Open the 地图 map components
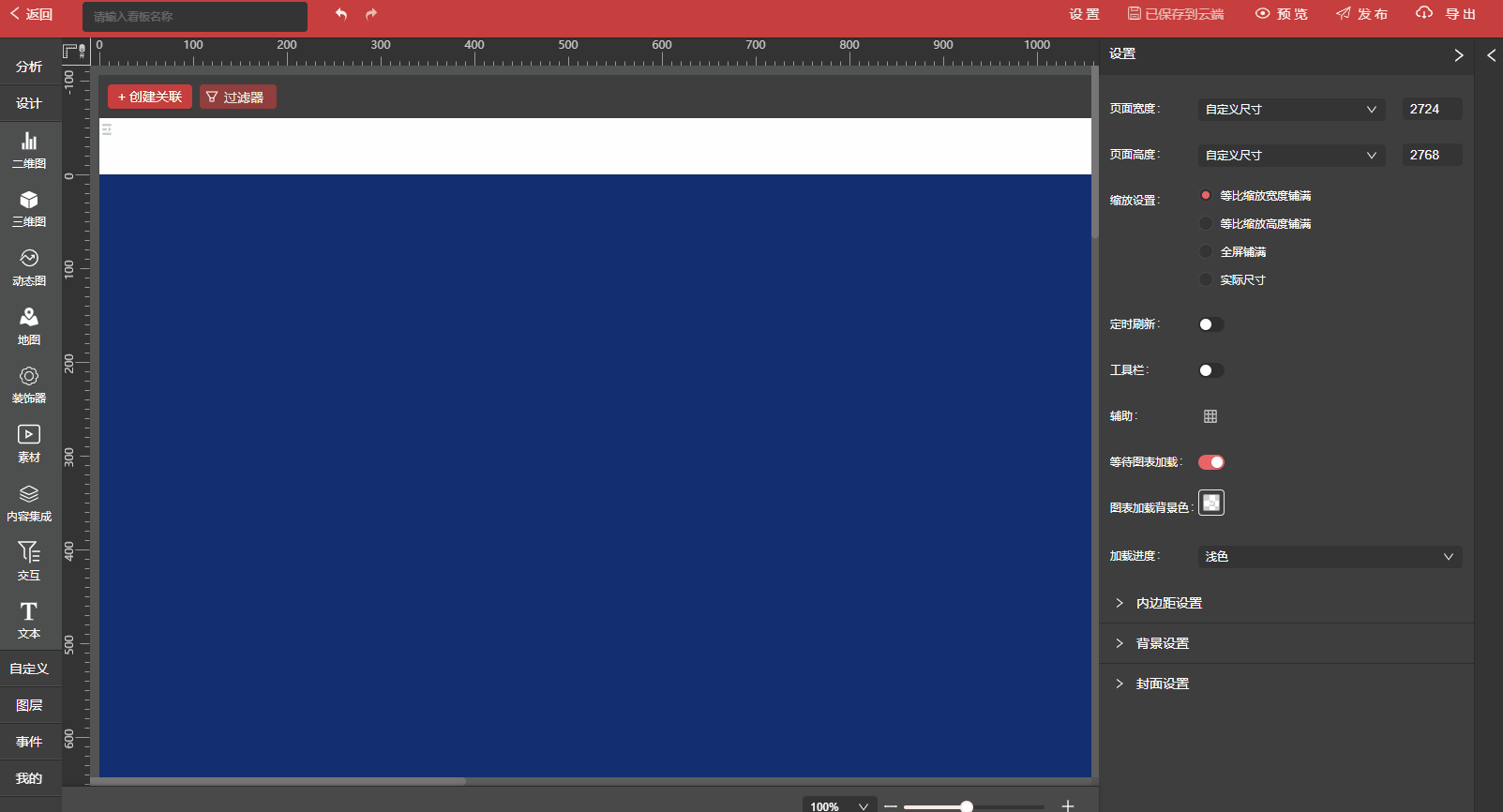The width and height of the screenshot is (1503, 812). click(29, 325)
